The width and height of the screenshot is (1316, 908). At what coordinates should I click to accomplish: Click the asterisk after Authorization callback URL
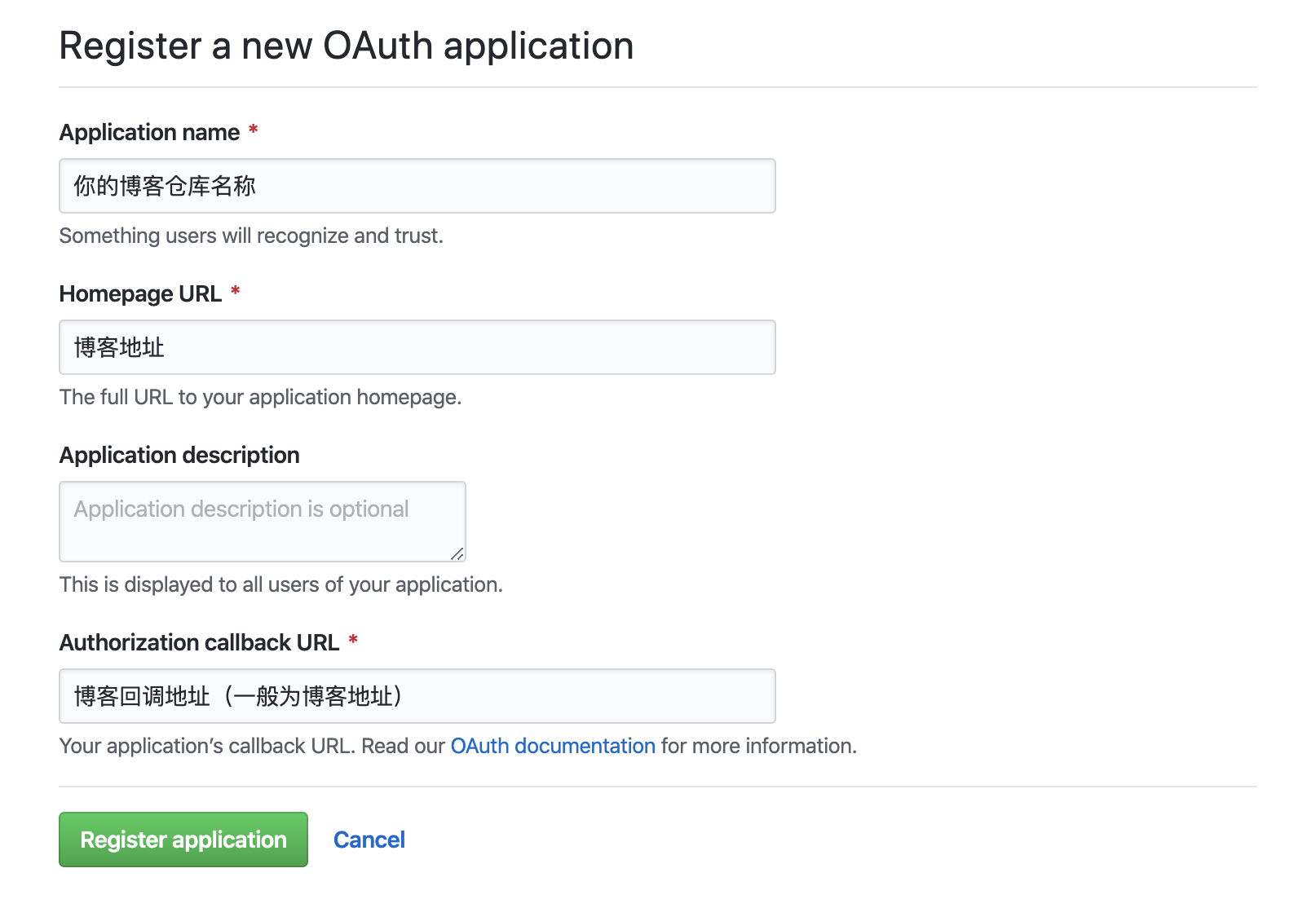click(x=353, y=641)
